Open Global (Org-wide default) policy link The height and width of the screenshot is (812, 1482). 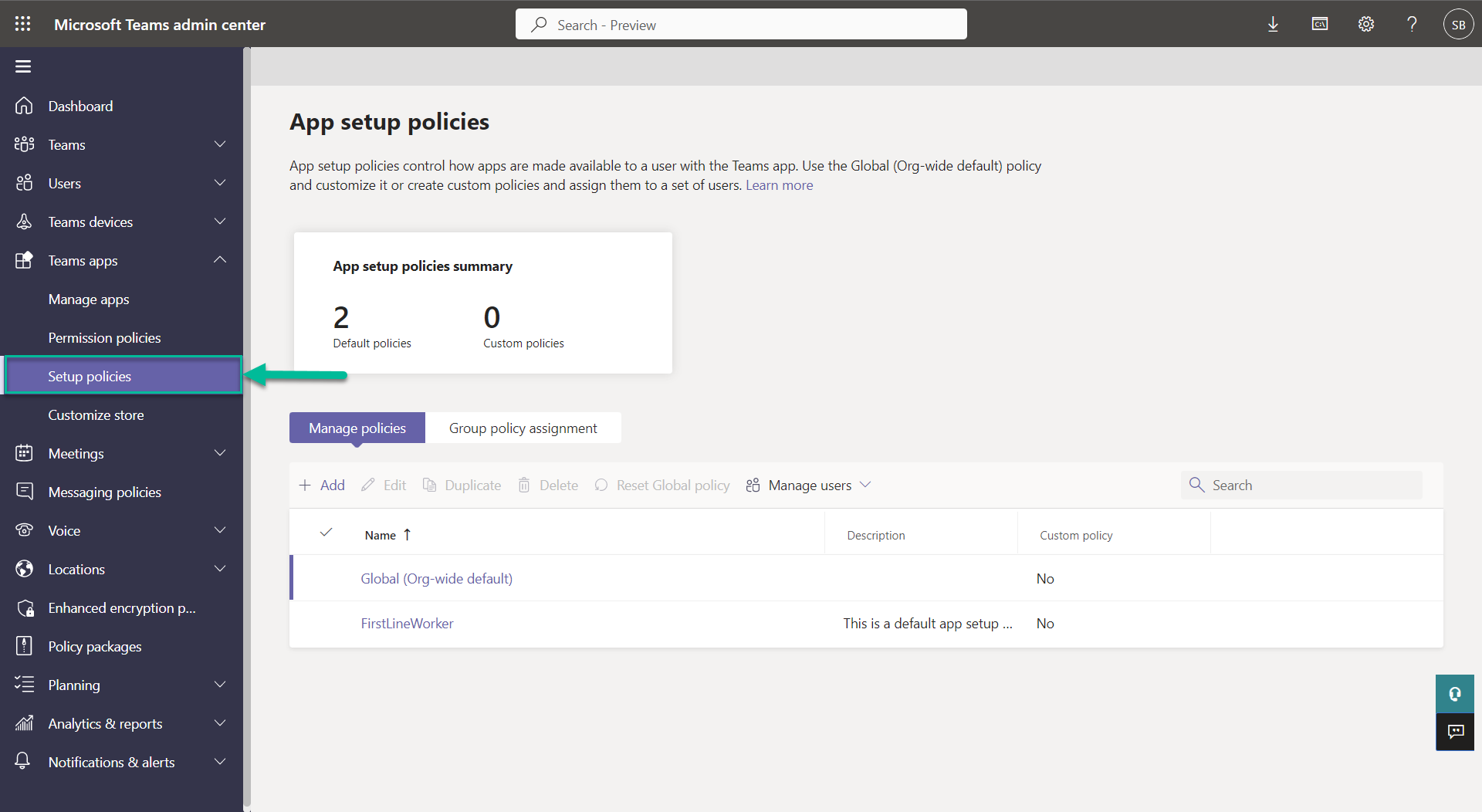(436, 579)
